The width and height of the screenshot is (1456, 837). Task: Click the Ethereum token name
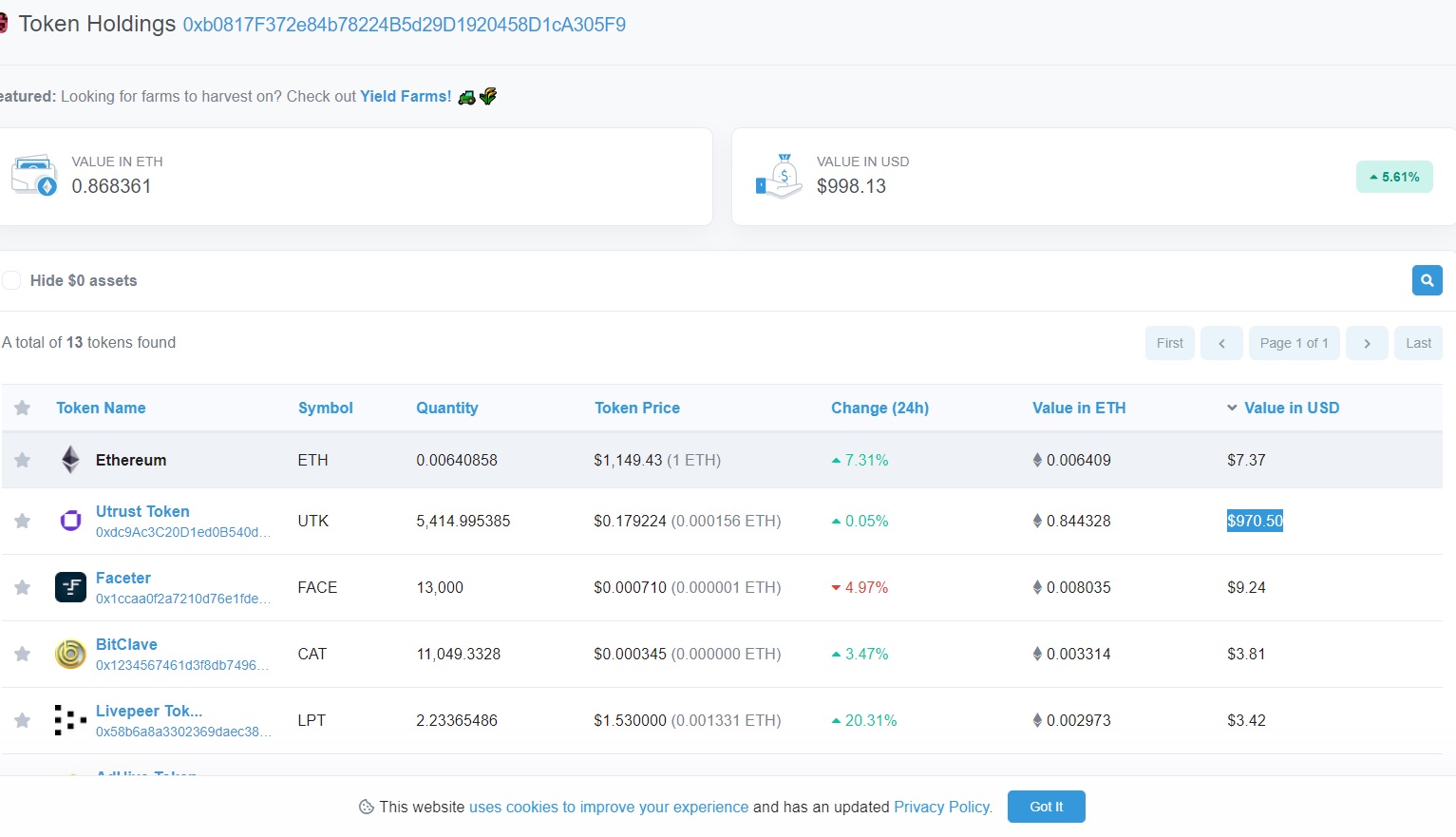pyautogui.click(x=131, y=460)
